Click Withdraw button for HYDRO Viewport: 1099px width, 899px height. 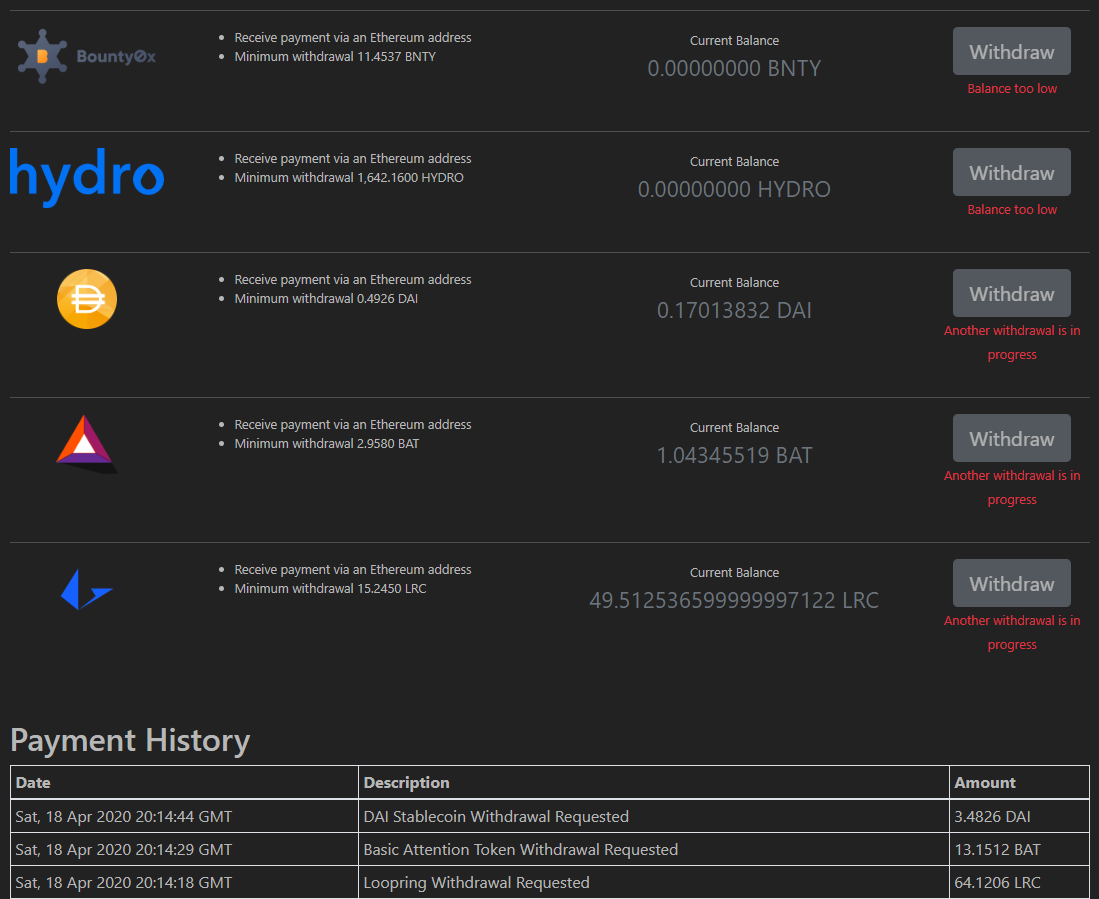[x=1011, y=172]
